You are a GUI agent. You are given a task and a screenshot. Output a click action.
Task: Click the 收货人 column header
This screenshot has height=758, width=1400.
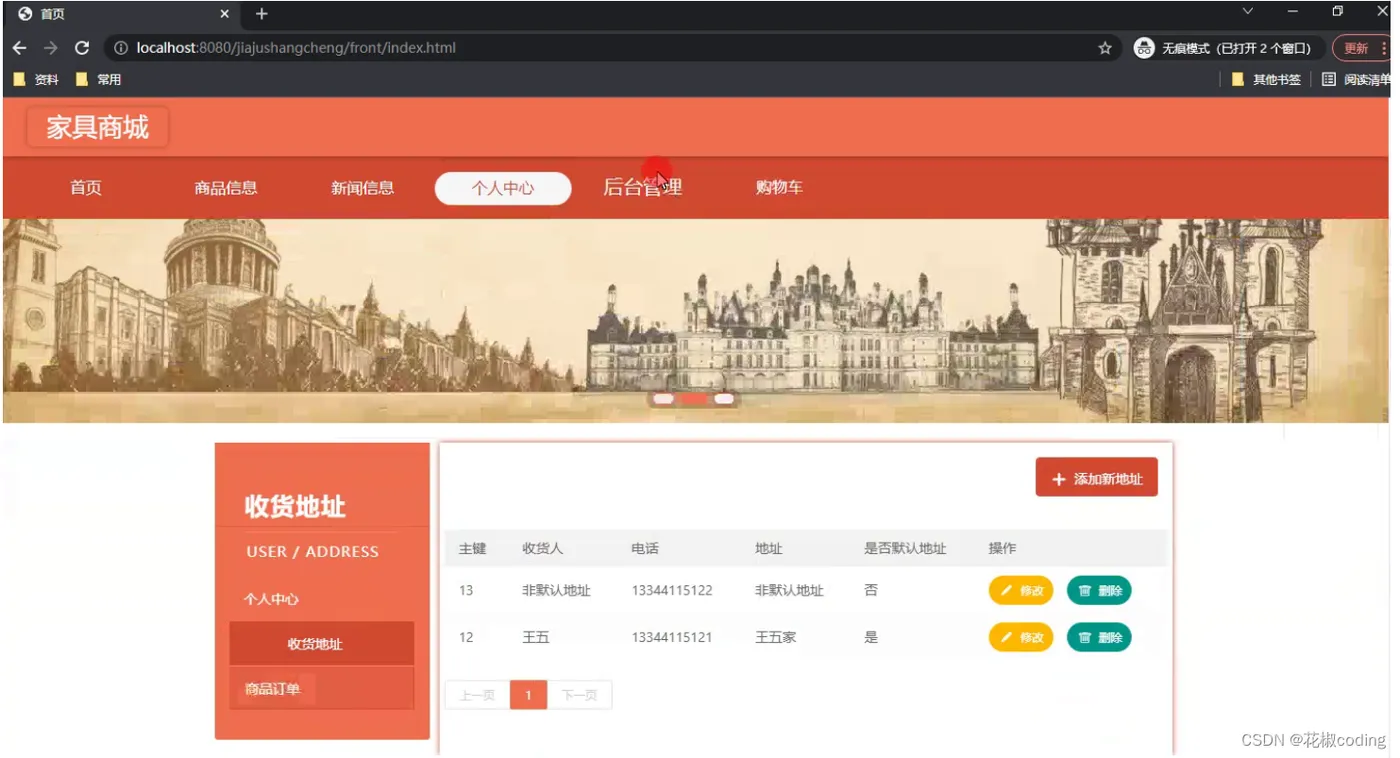[x=542, y=549]
